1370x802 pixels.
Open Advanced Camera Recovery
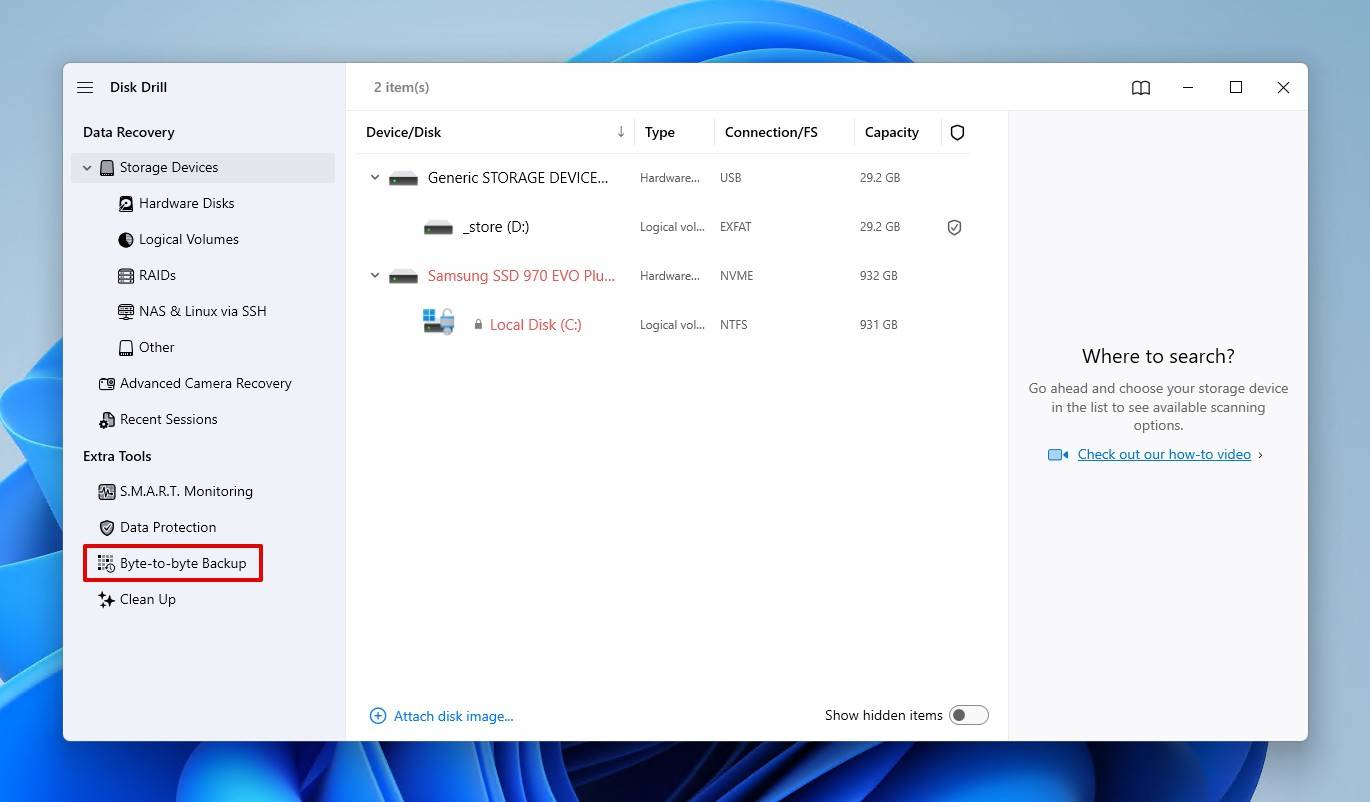(206, 384)
